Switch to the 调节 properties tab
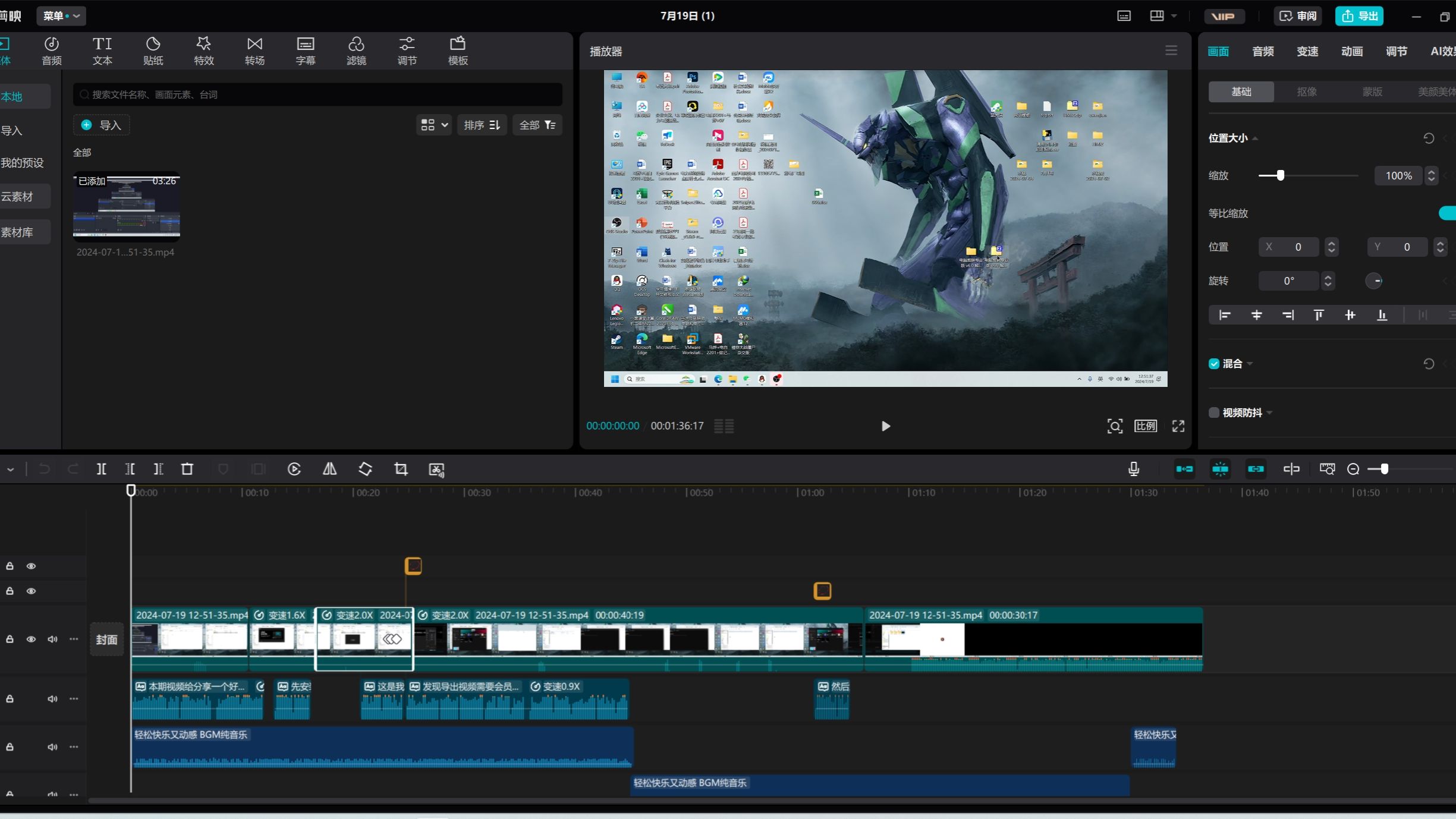This screenshot has width=1456, height=819. (1397, 51)
